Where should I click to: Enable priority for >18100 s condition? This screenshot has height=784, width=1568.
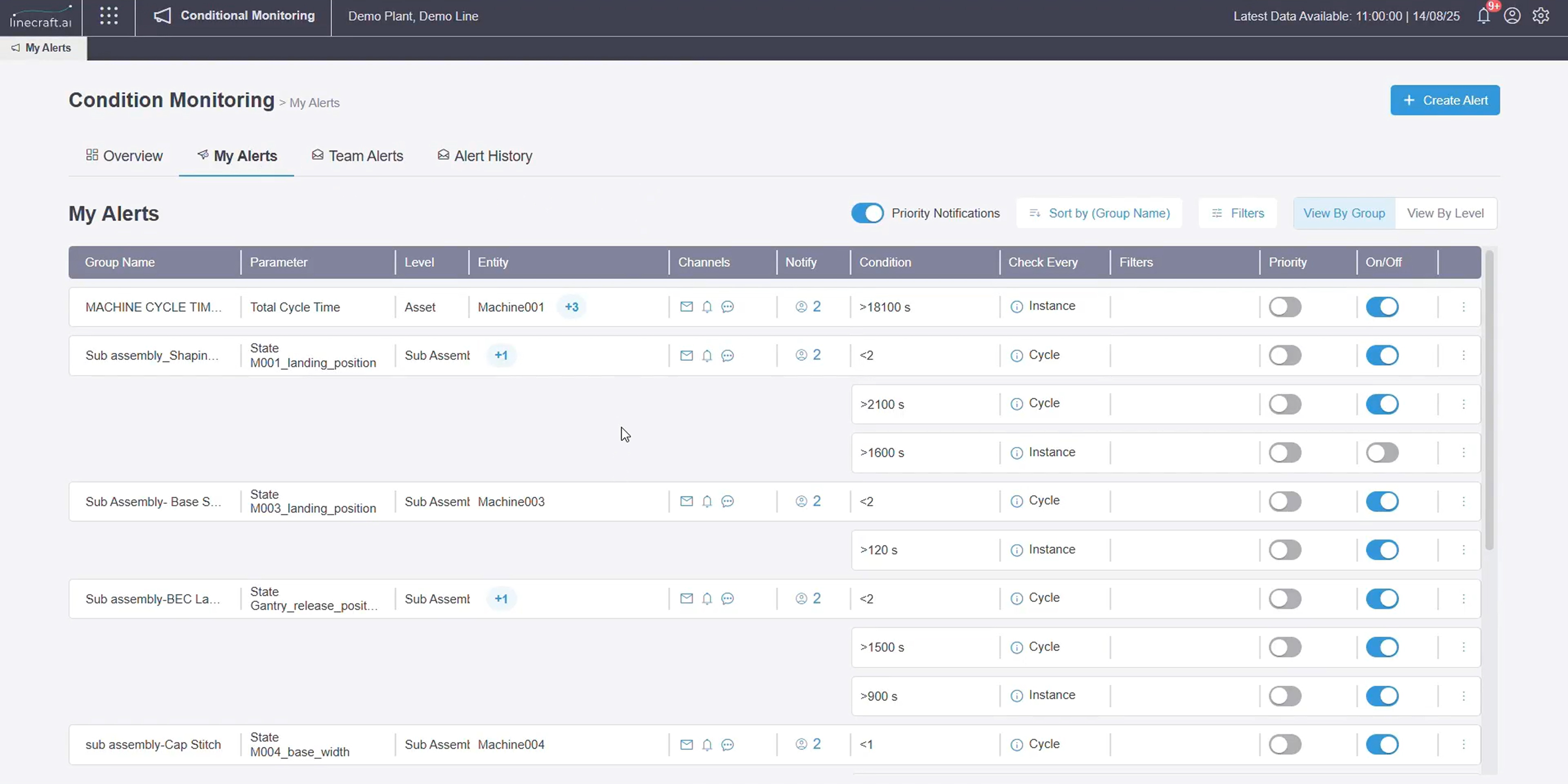click(1285, 307)
